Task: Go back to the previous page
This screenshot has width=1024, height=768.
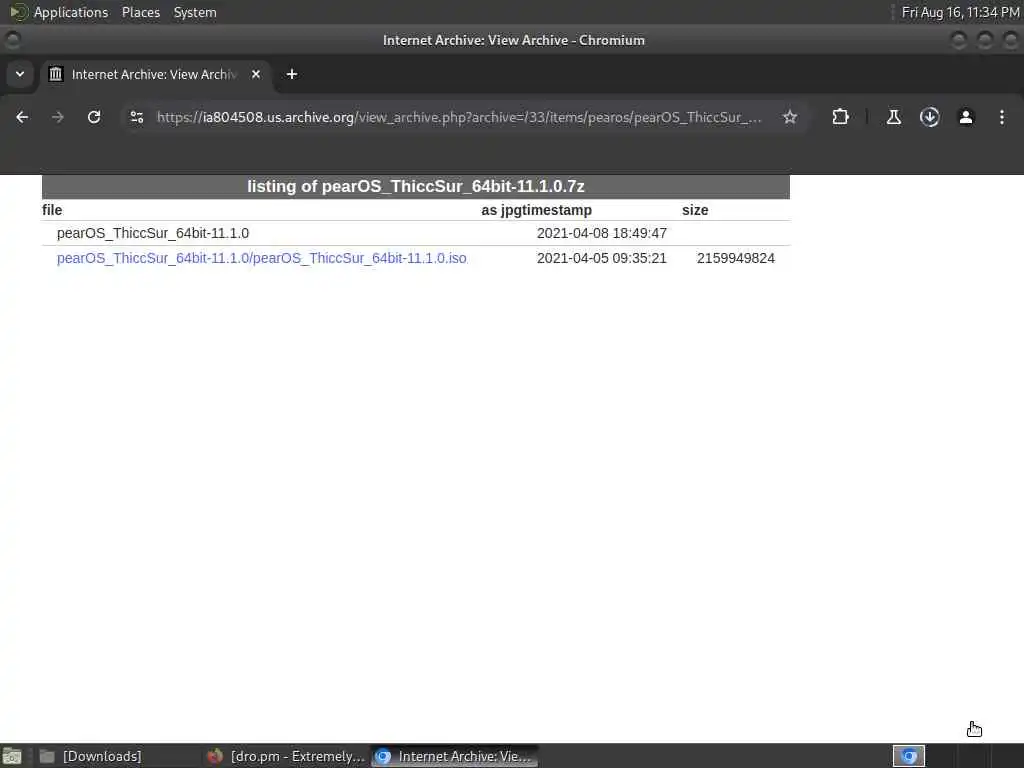Action: tap(22, 117)
